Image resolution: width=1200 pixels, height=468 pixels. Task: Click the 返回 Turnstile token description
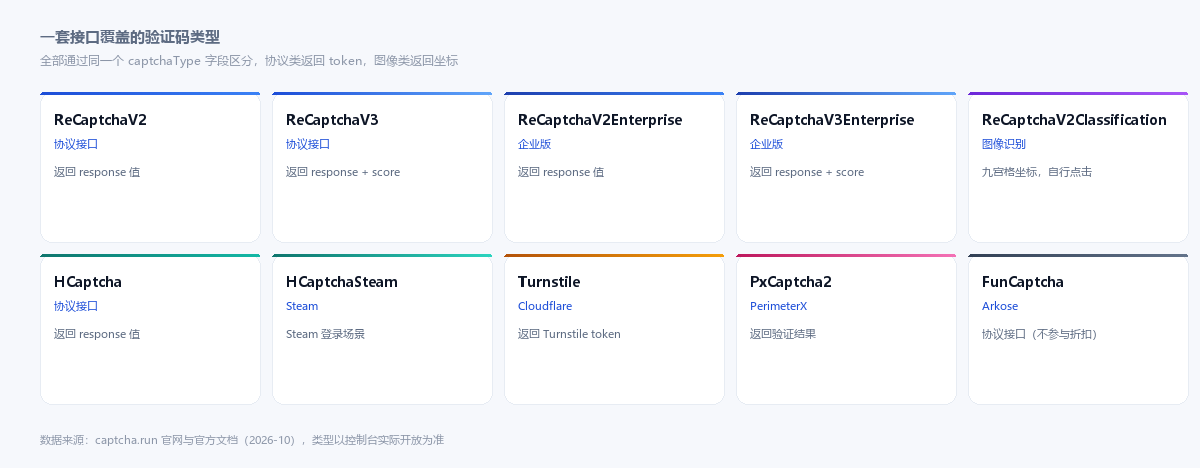(x=569, y=334)
